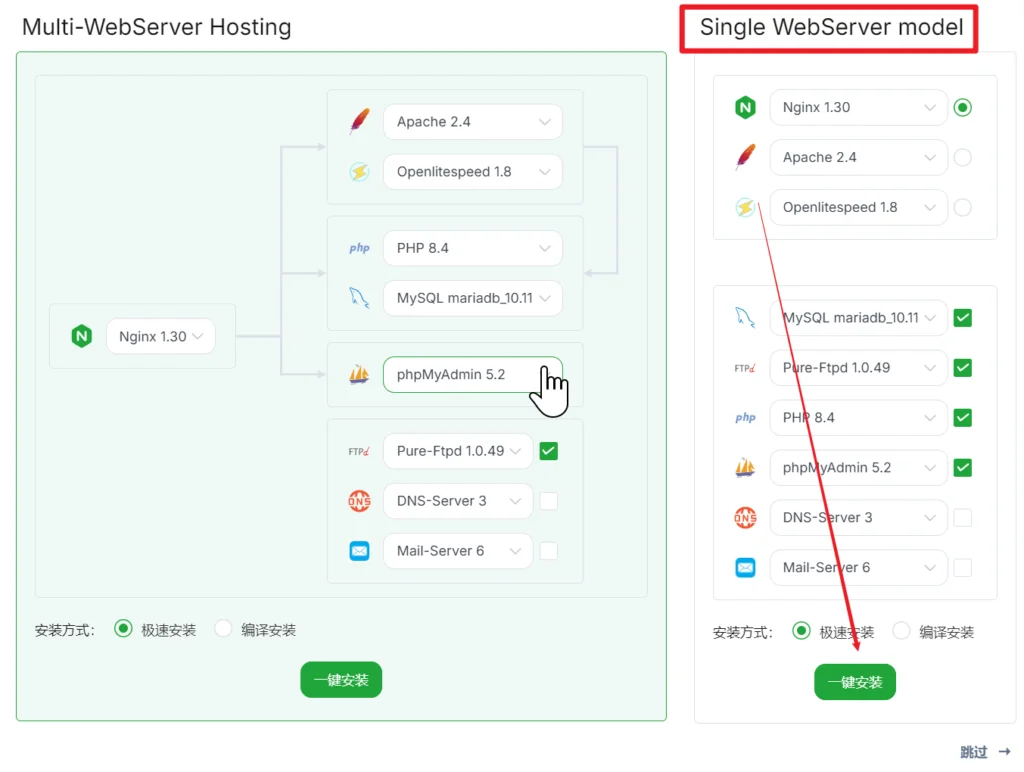Uncheck PHP 8.4 in Single WebServer model
1024x772 pixels.
963,418
